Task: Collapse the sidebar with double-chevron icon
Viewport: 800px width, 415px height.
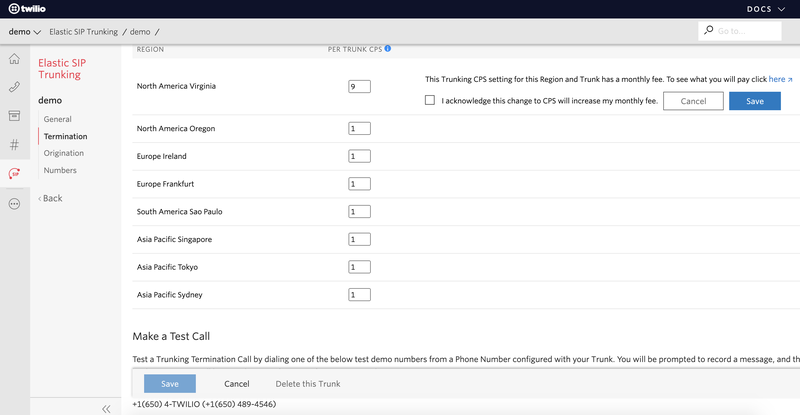Action: 106,409
